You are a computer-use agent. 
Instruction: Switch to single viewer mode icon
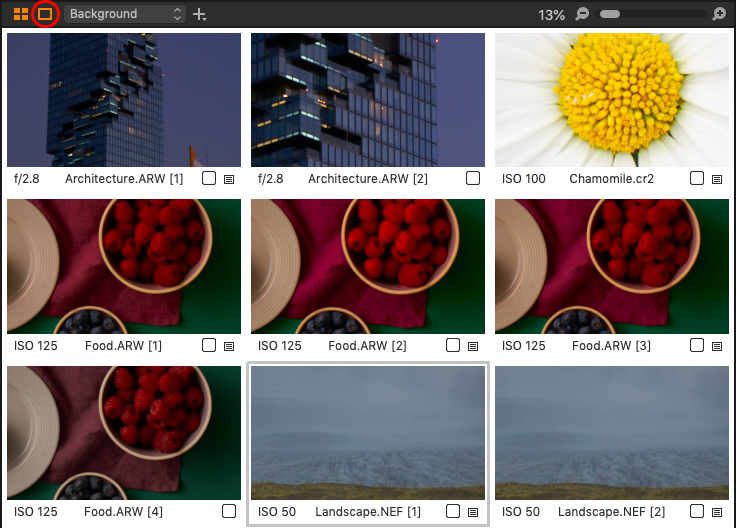45,14
